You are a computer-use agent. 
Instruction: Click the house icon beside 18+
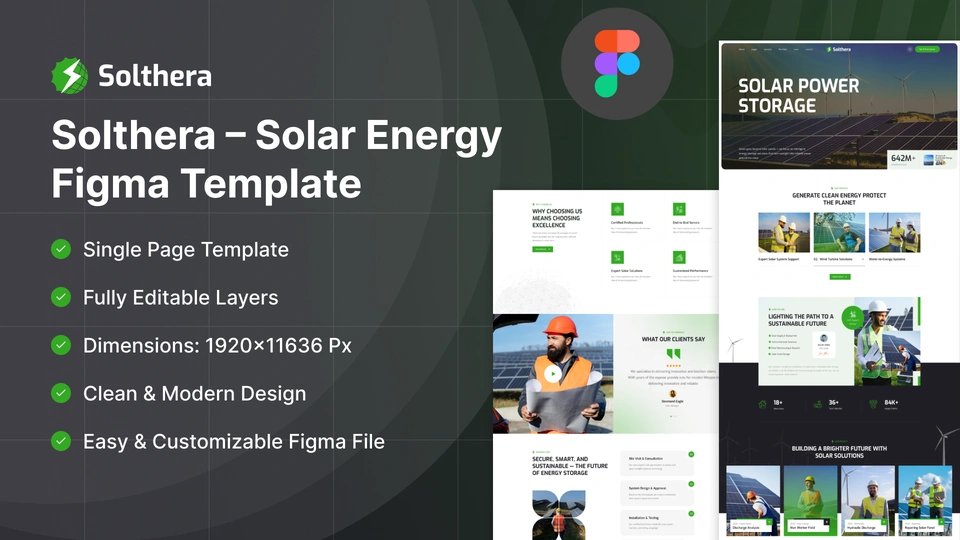[762, 404]
